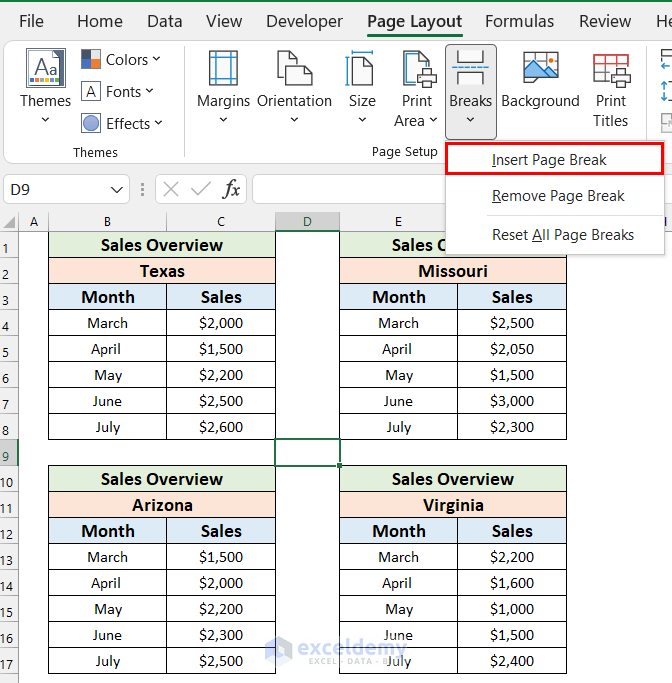
Task: Click Sales Overview header above Arizona
Action: tap(162, 479)
